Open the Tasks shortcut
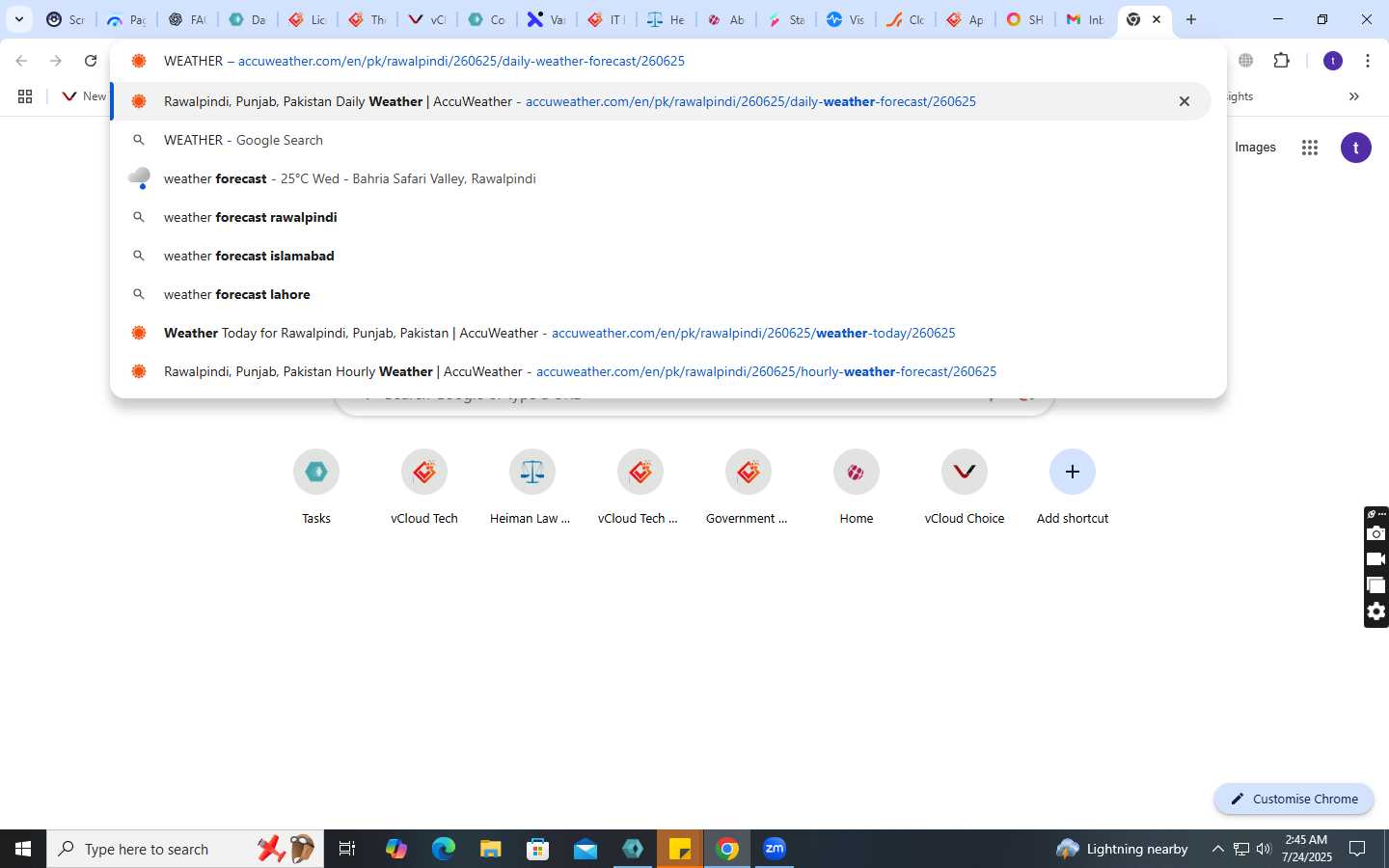Screen dimensions: 1389x868 316,487
